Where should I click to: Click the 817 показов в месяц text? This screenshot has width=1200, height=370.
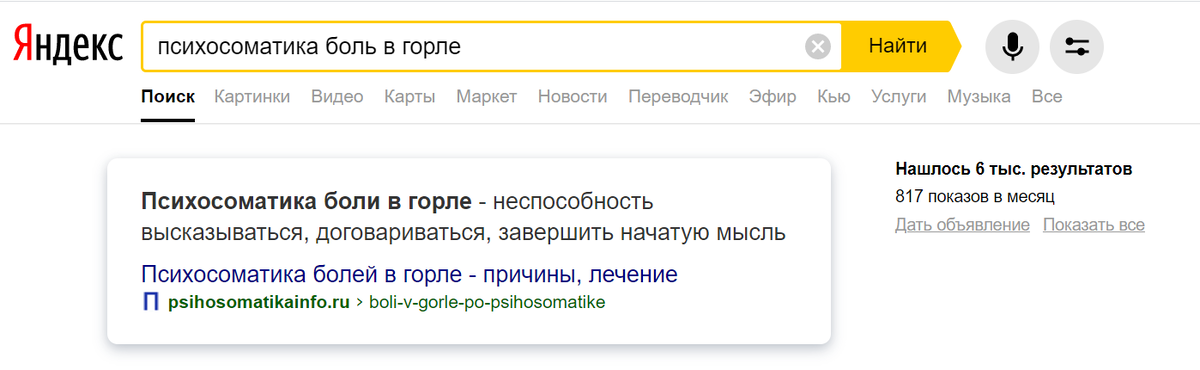[x=975, y=197]
